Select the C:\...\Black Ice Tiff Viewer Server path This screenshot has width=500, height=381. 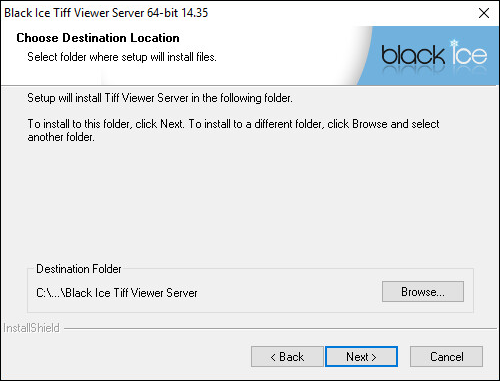coord(117,293)
